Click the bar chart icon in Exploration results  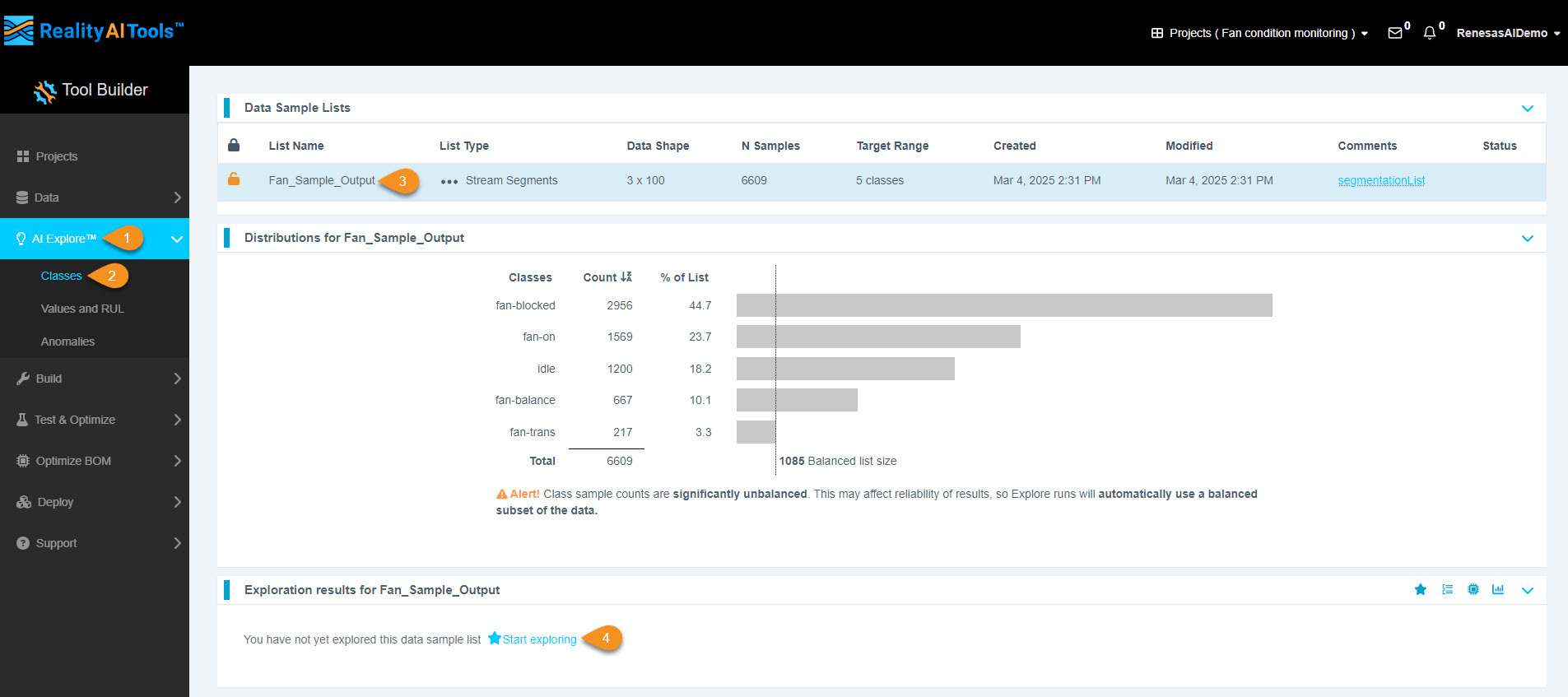1498,589
